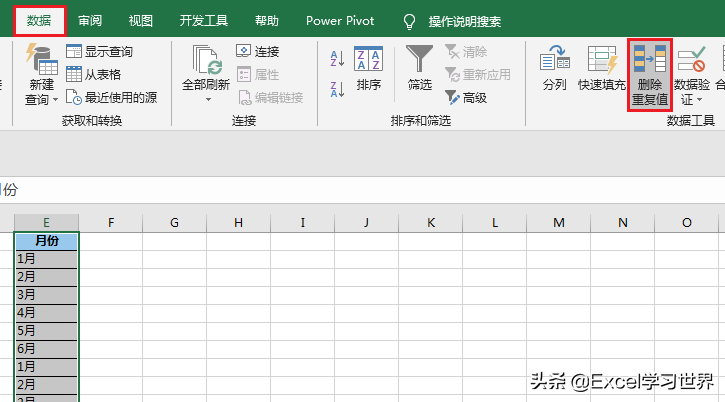Image resolution: width=725 pixels, height=402 pixels.
Task: Click From Table (从表格) icon
Action: (74, 74)
